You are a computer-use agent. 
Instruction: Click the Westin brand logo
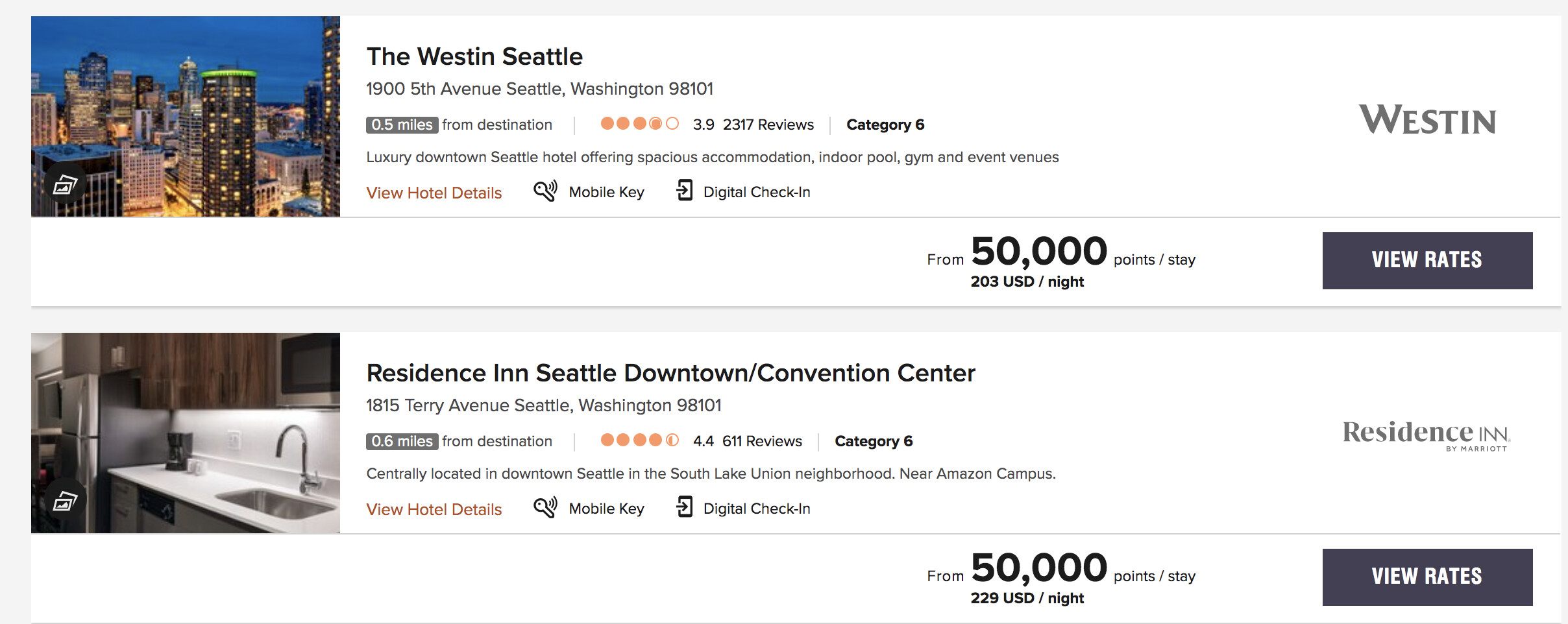tap(1427, 121)
